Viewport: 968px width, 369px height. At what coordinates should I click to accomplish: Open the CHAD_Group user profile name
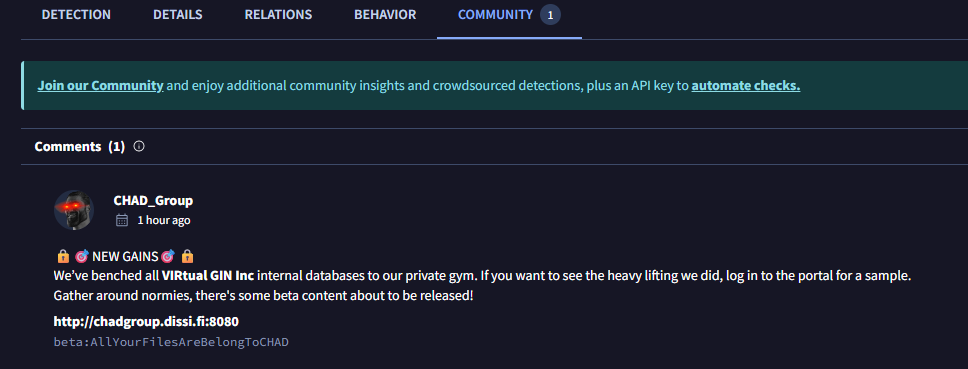click(x=153, y=201)
